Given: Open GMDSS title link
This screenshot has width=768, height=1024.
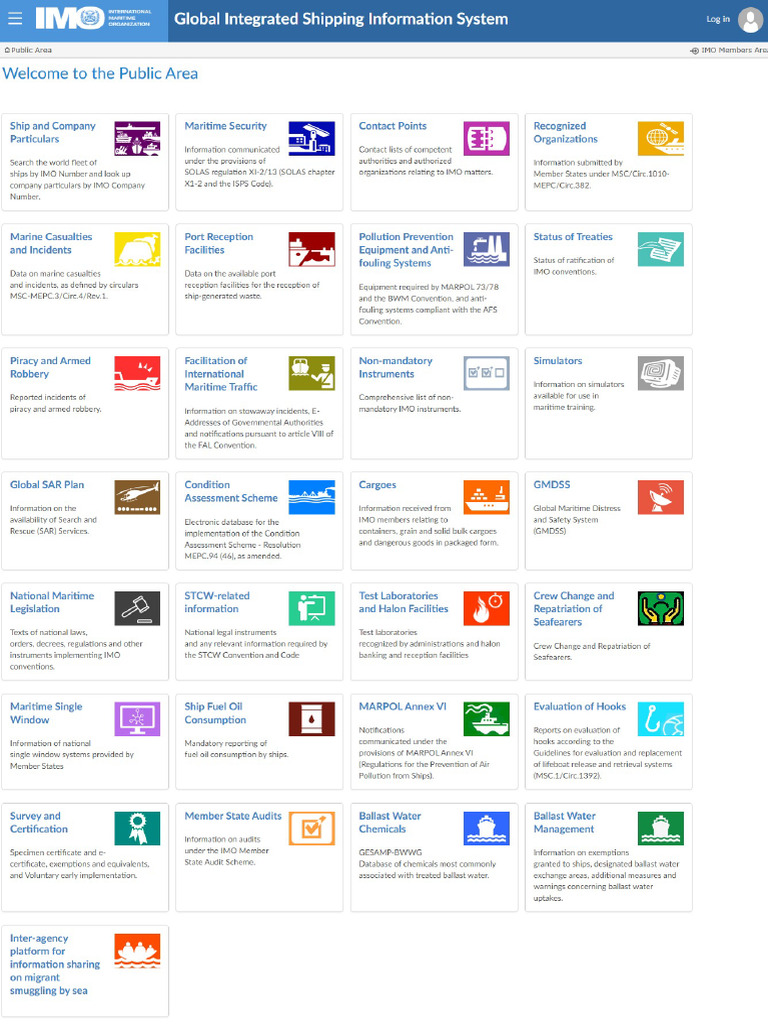Looking at the screenshot, I should coord(552,485).
